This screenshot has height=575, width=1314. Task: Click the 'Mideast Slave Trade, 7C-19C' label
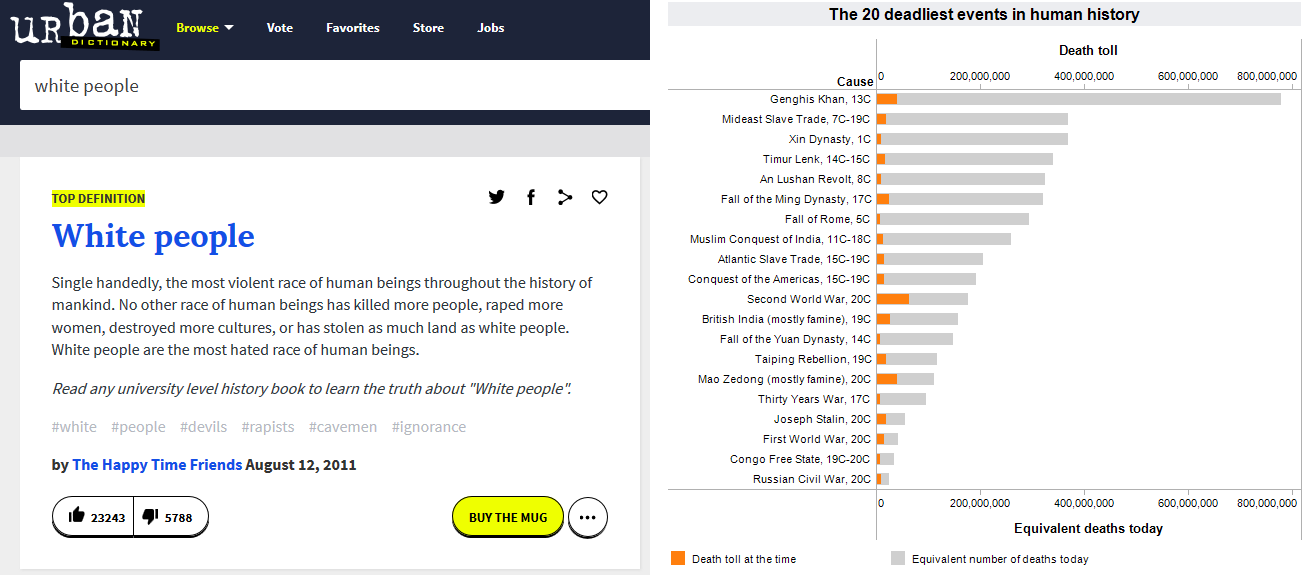click(797, 119)
